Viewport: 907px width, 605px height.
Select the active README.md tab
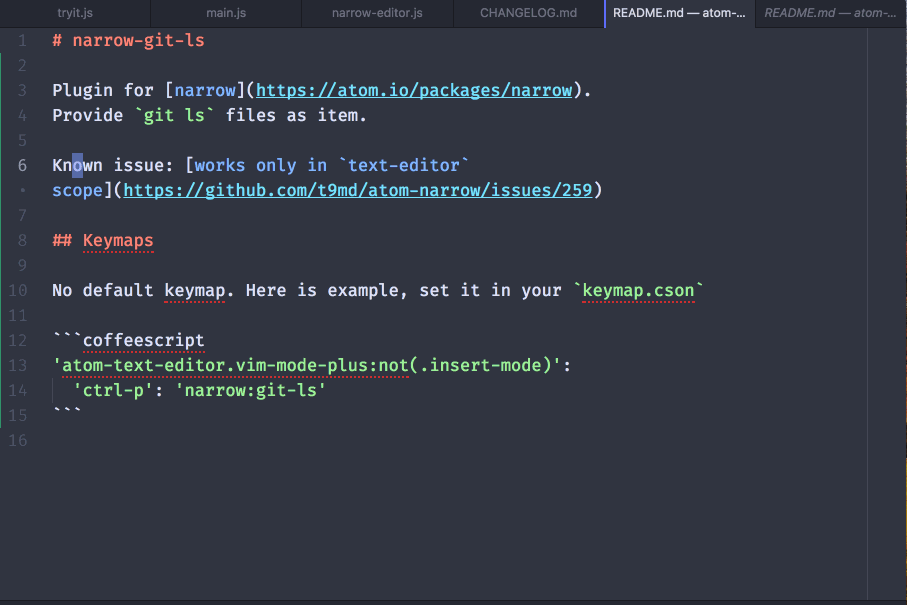[679, 13]
